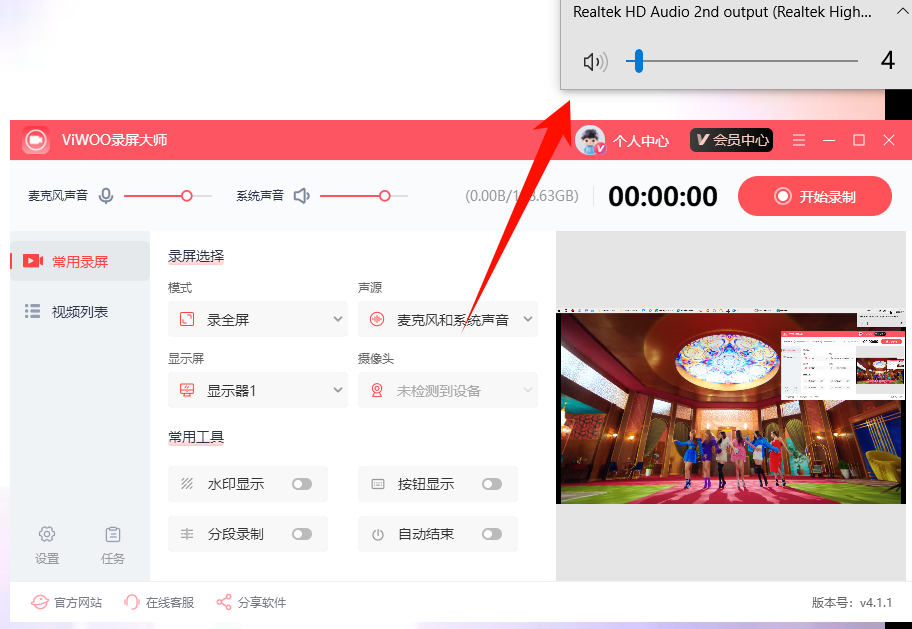
Task: Collapse the Realtek audio device chevron
Action: click(903, 10)
